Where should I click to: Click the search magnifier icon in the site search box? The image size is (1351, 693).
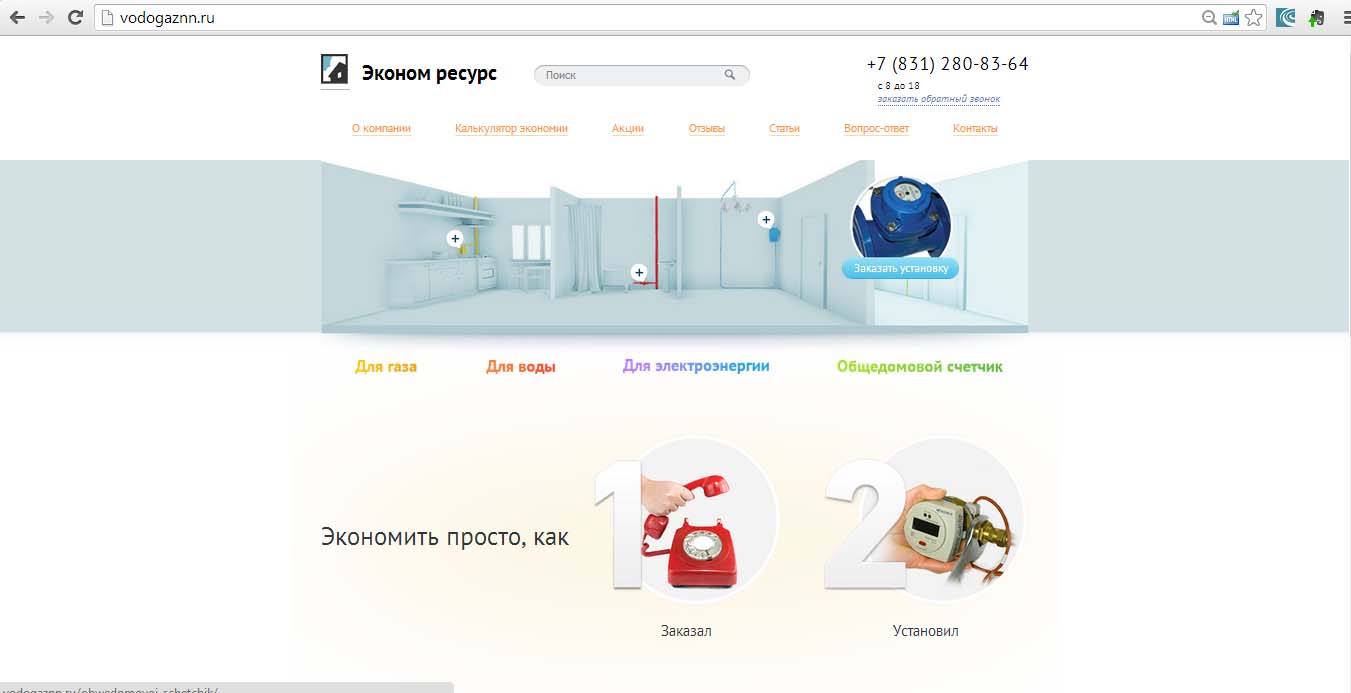click(730, 75)
